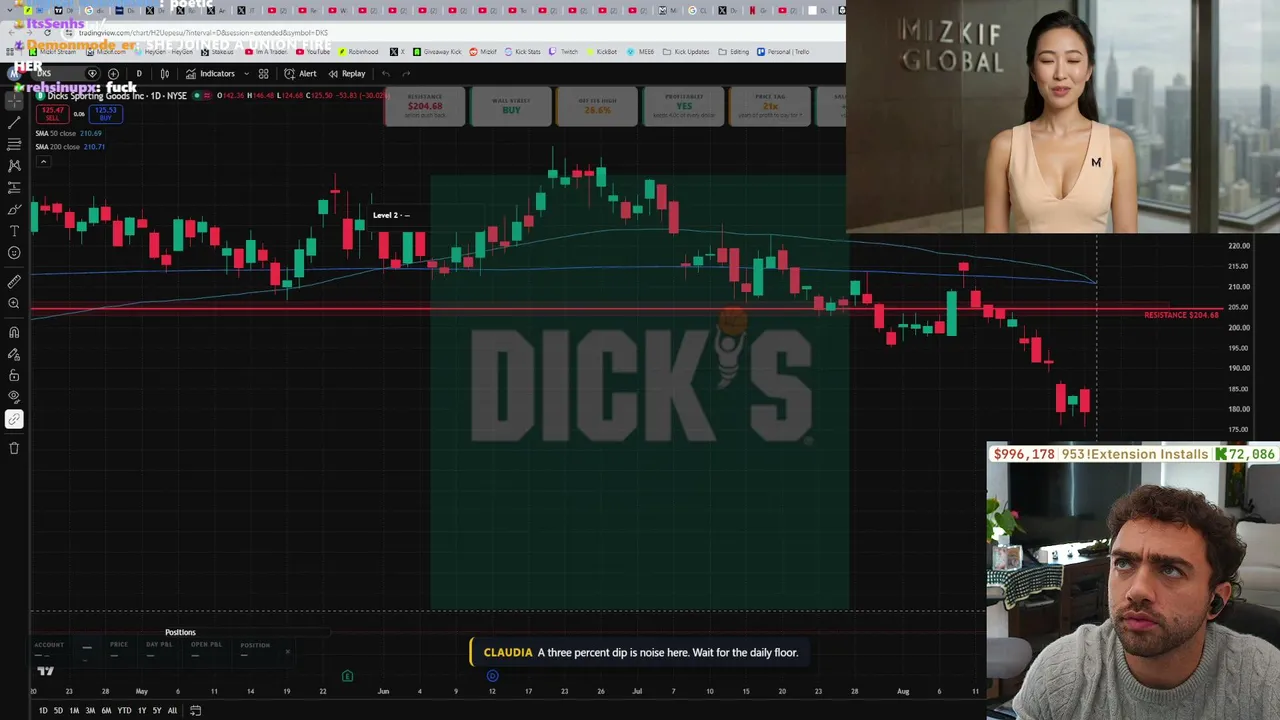Click the blue BUY price button

[105, 114]
